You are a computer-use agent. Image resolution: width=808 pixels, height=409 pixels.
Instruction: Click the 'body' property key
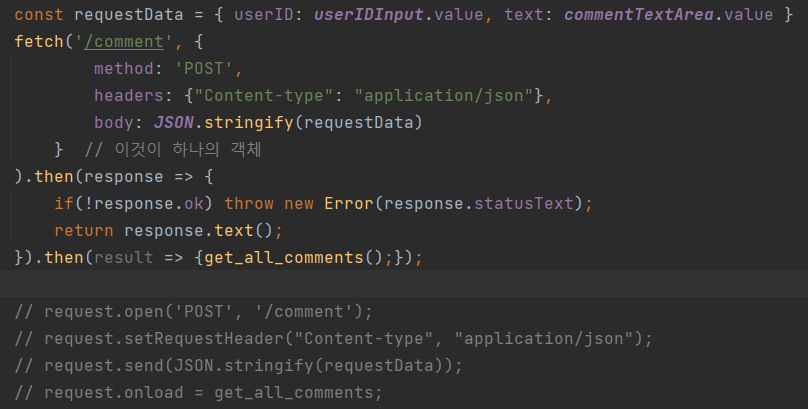click(x=114, y=123)
